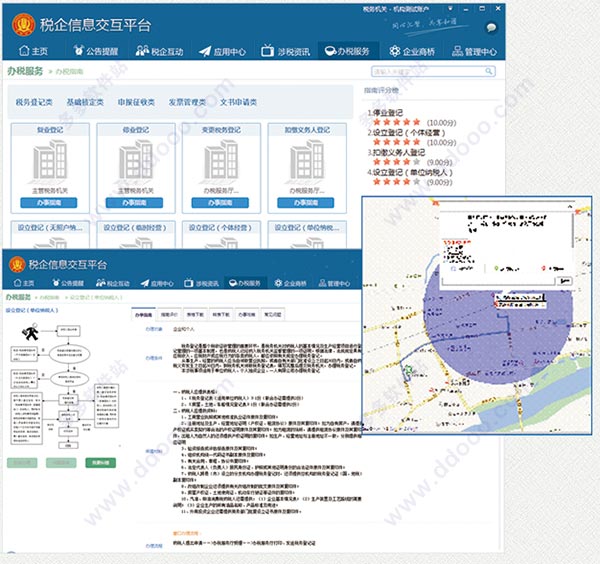Open 4.设立登记(单位纳税人) in rating list
The image size is (600, 564).
[x=410, y=172]
